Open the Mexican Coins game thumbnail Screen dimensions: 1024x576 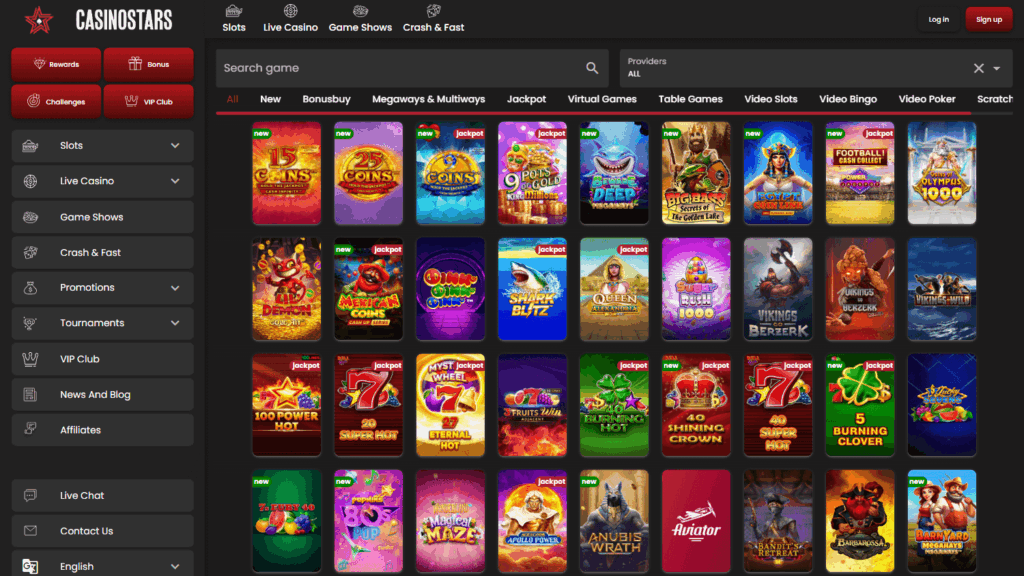[368, 289]
